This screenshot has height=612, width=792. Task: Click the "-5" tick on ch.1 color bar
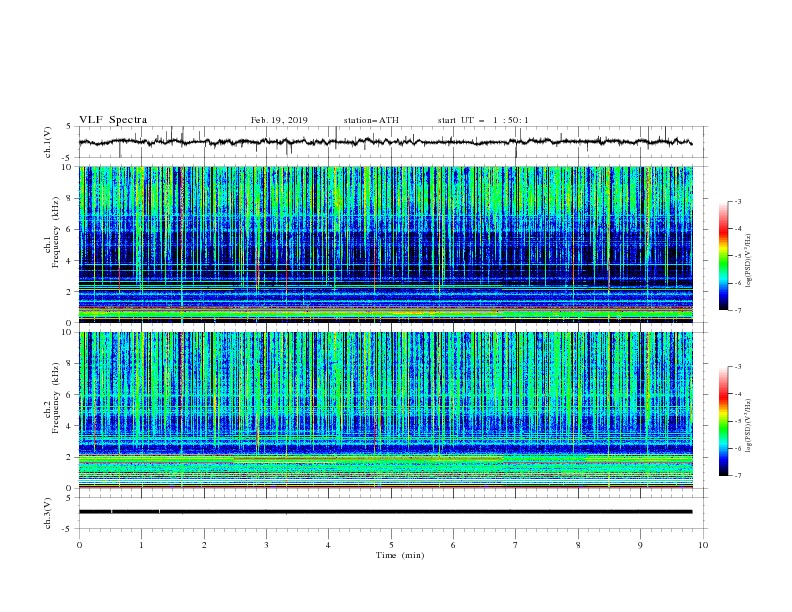[x=738, y=256]
